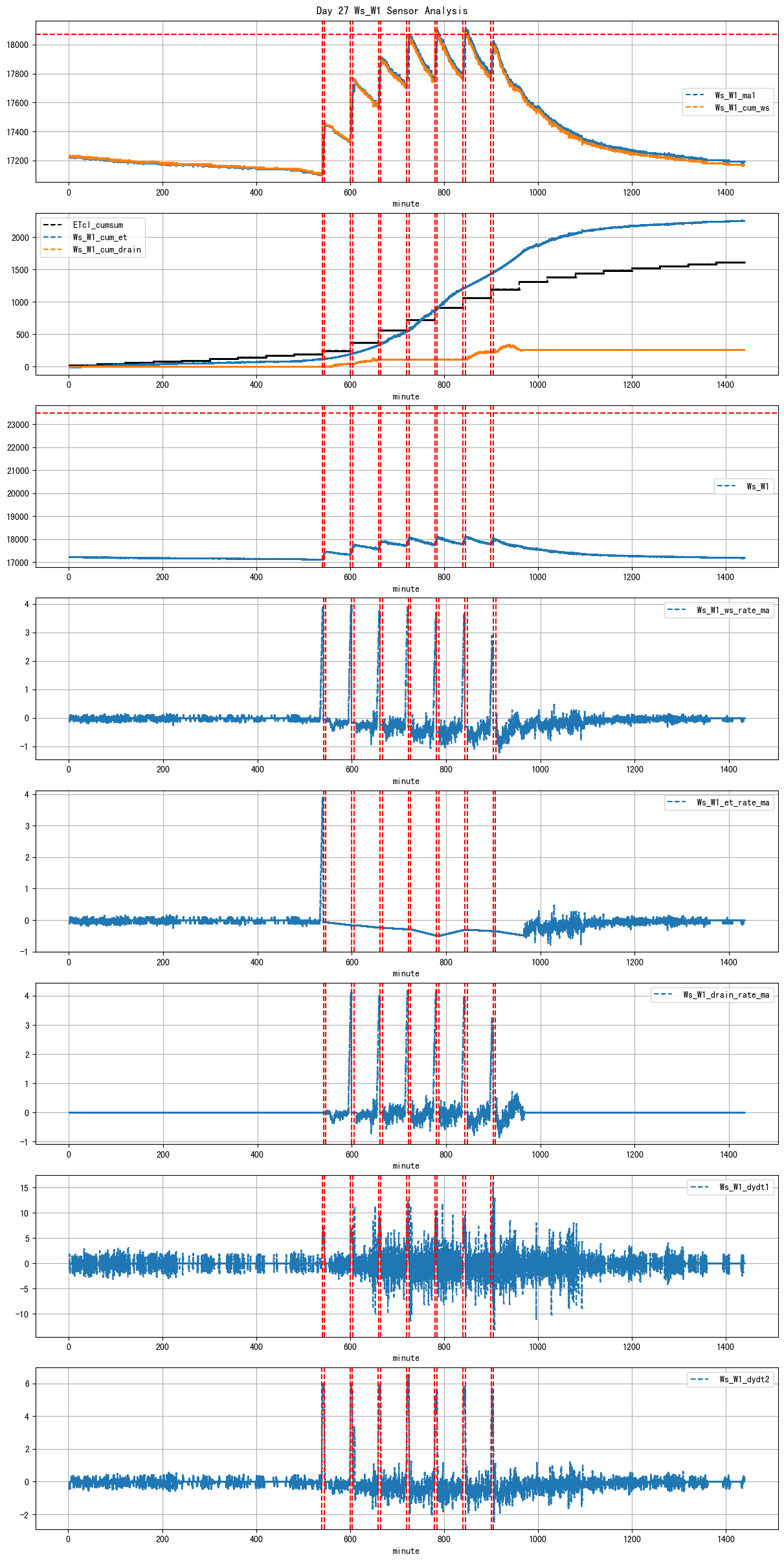This screenshot has height=1561, width=784.
Task: Click the Ws_W1_cum_et legend label
Action: point(100,237)
